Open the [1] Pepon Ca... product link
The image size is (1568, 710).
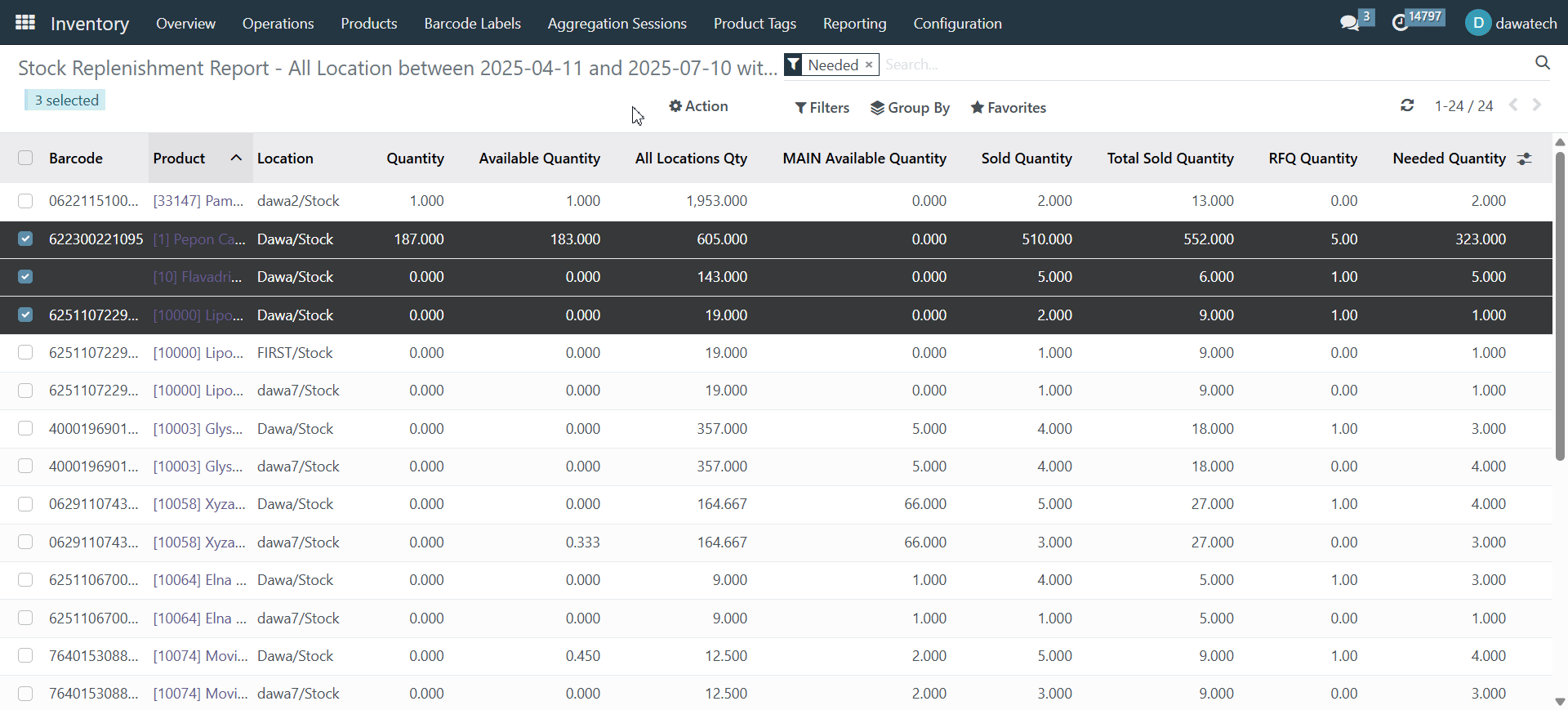tap(199, 239)
